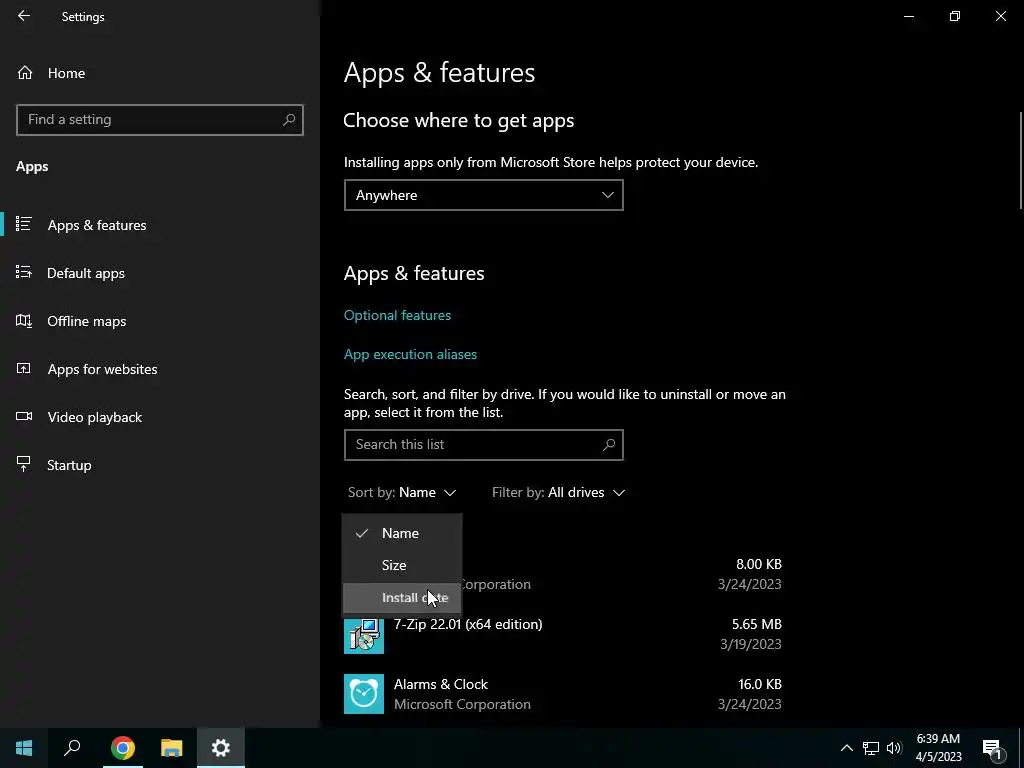The width and height of the screenshot is (1024, 768).
Task: Click the Startup sidebar icon
Action: 24,464
